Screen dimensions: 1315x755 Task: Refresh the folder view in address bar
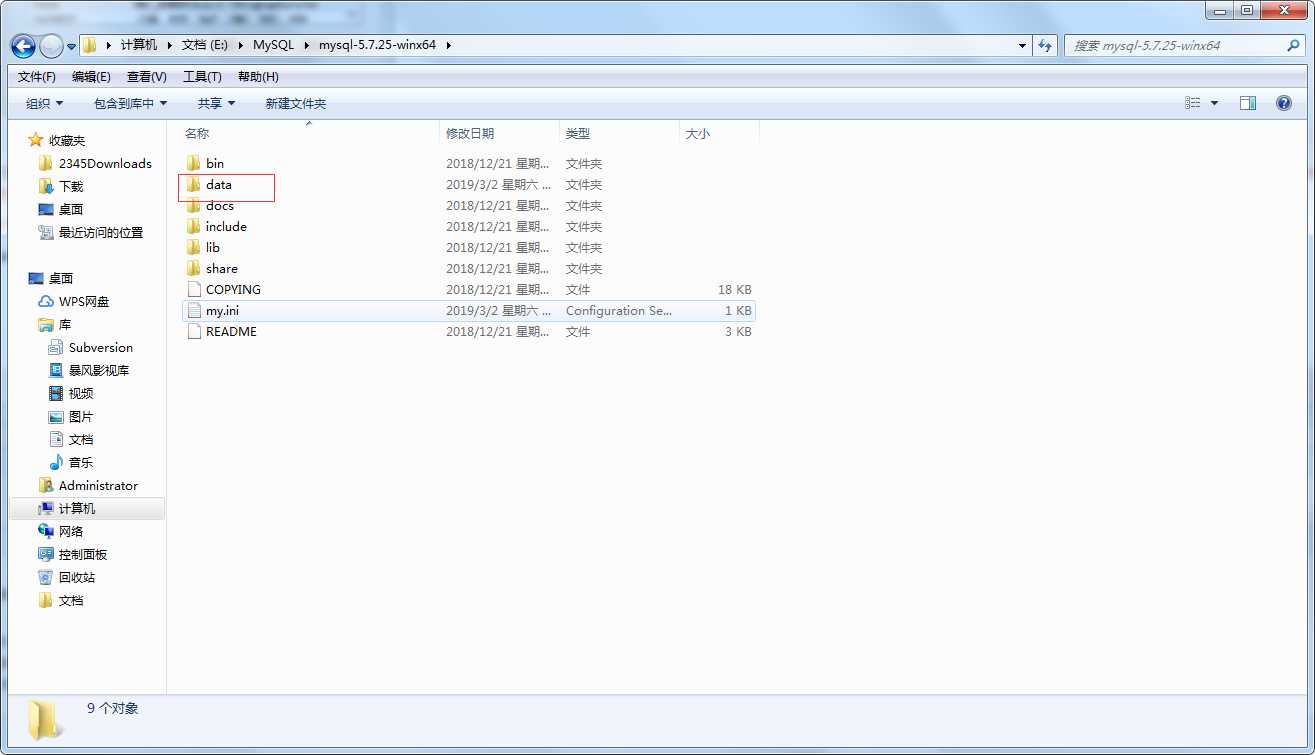pyautogui.click(x=1046, y=45)
